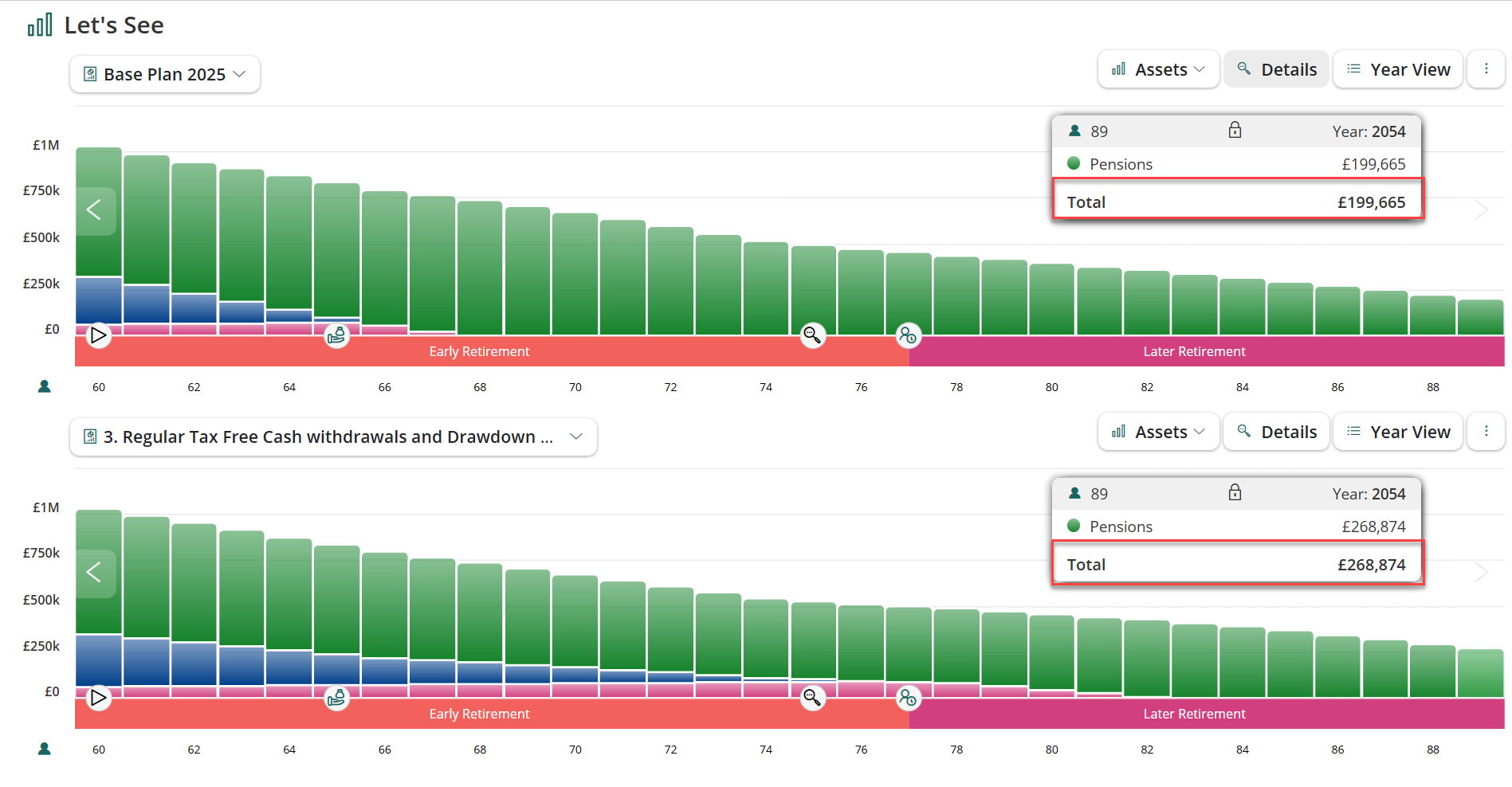The height and width of the screenshot is (787, 1512).
Task: Click the person-clock icon on bottom chart timeline
Action: tap(908, 698)
